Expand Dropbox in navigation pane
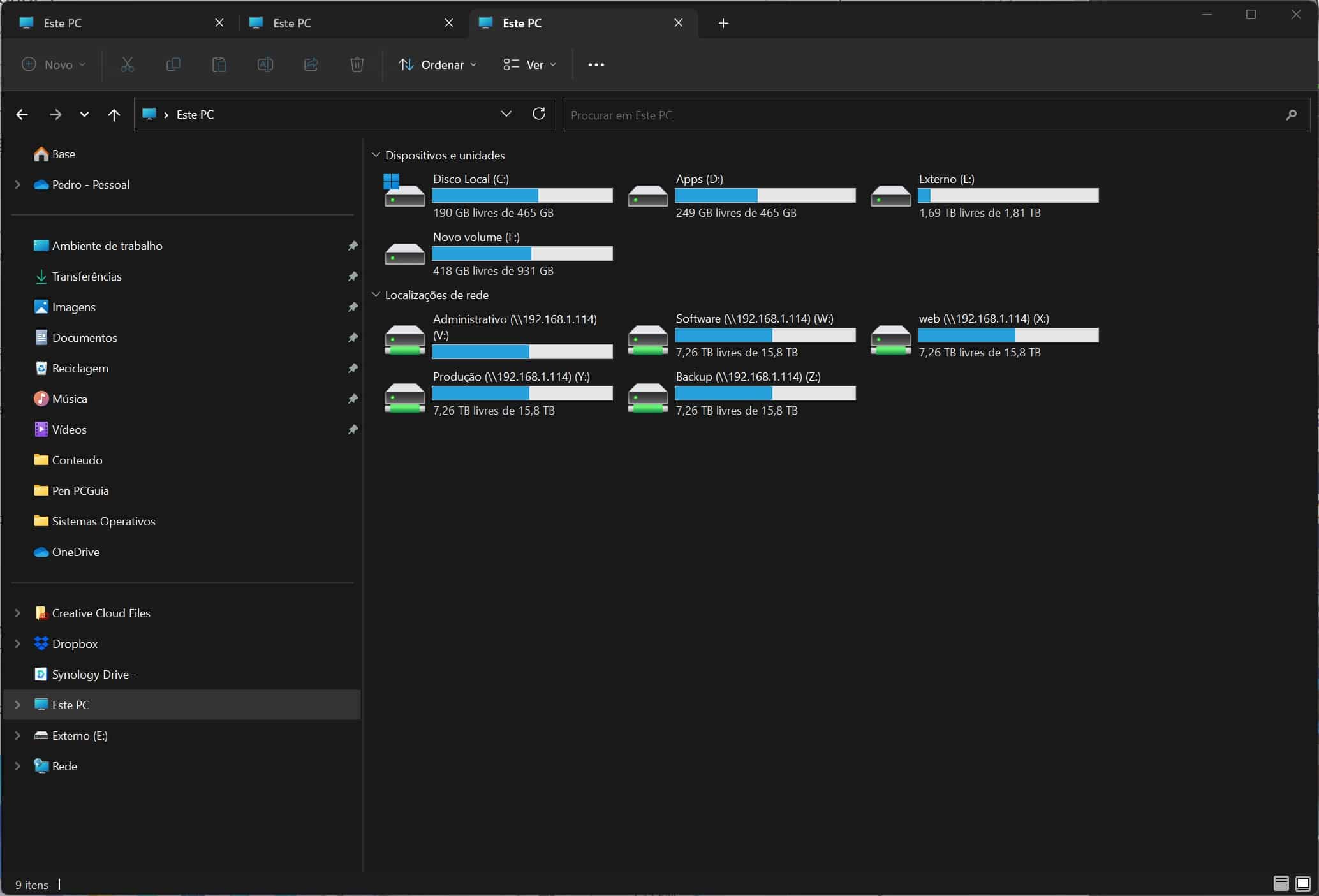 pyautogui.click(x=18, y=643)
